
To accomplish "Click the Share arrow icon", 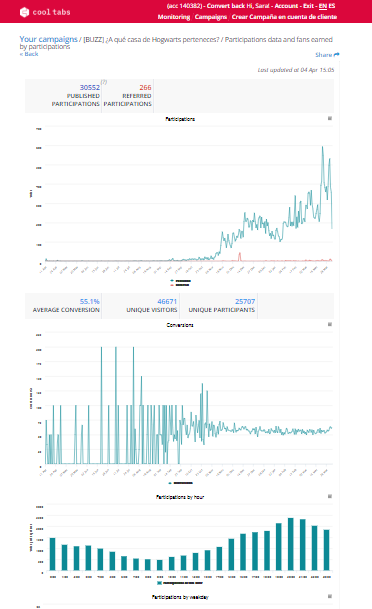I will click(336, 55).
